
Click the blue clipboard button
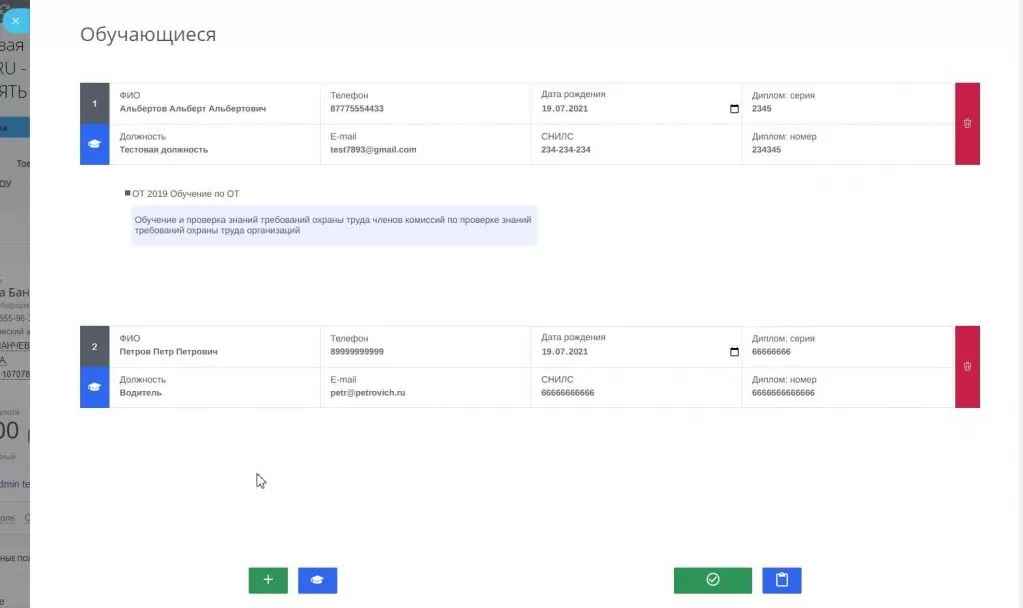(781, 580)
